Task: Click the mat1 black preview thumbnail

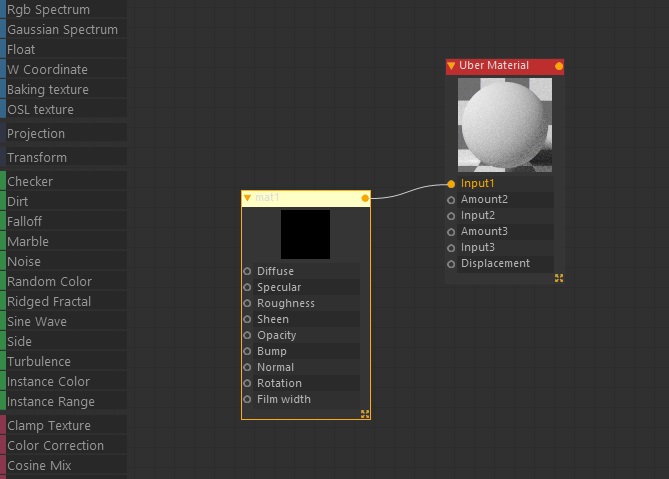Action: (305, 234)
